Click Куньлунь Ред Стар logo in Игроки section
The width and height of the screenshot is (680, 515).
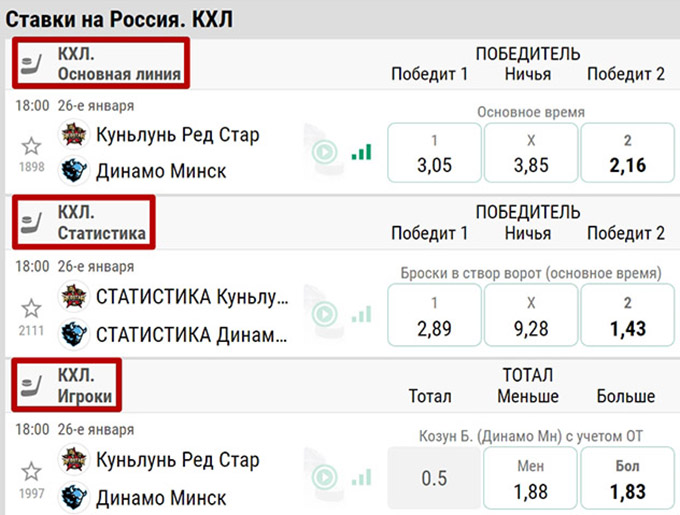click(x=74, y=460)
